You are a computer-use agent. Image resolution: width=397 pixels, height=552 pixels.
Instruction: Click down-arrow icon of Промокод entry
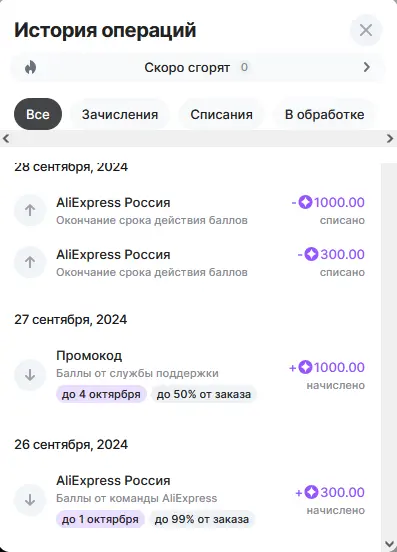tap(30, 375)
